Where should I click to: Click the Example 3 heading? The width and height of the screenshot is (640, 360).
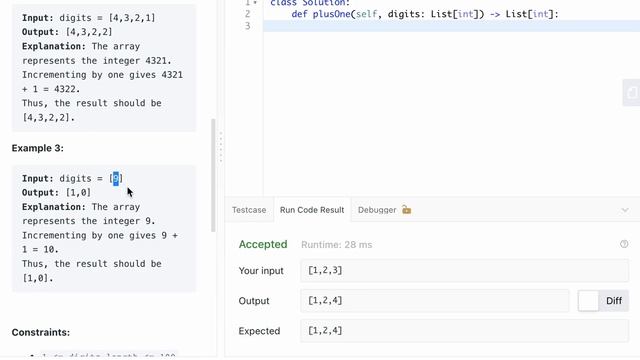click(x=38, y=148)
